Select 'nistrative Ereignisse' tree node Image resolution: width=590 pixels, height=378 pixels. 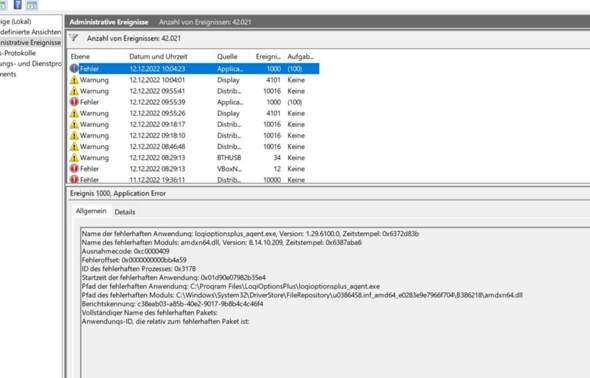30,43
